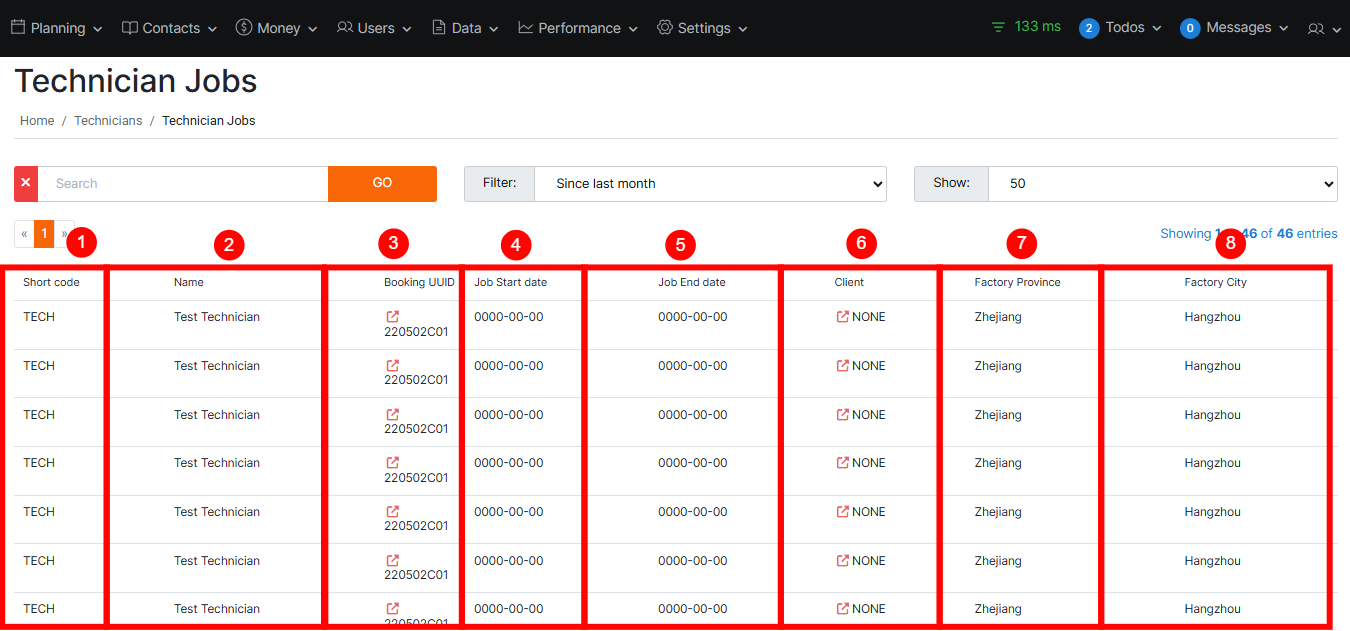Click the client link icon in third row
Image resolution: width=1350 pixels, height=631 pixels.
[843, 415]
